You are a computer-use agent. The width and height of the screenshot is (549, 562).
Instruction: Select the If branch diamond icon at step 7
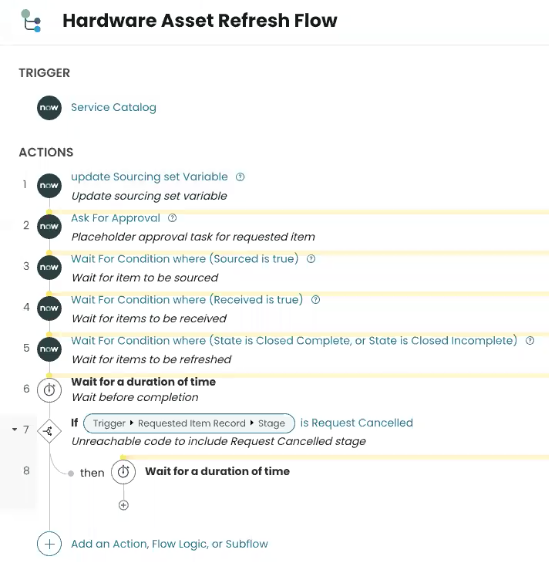49,431
